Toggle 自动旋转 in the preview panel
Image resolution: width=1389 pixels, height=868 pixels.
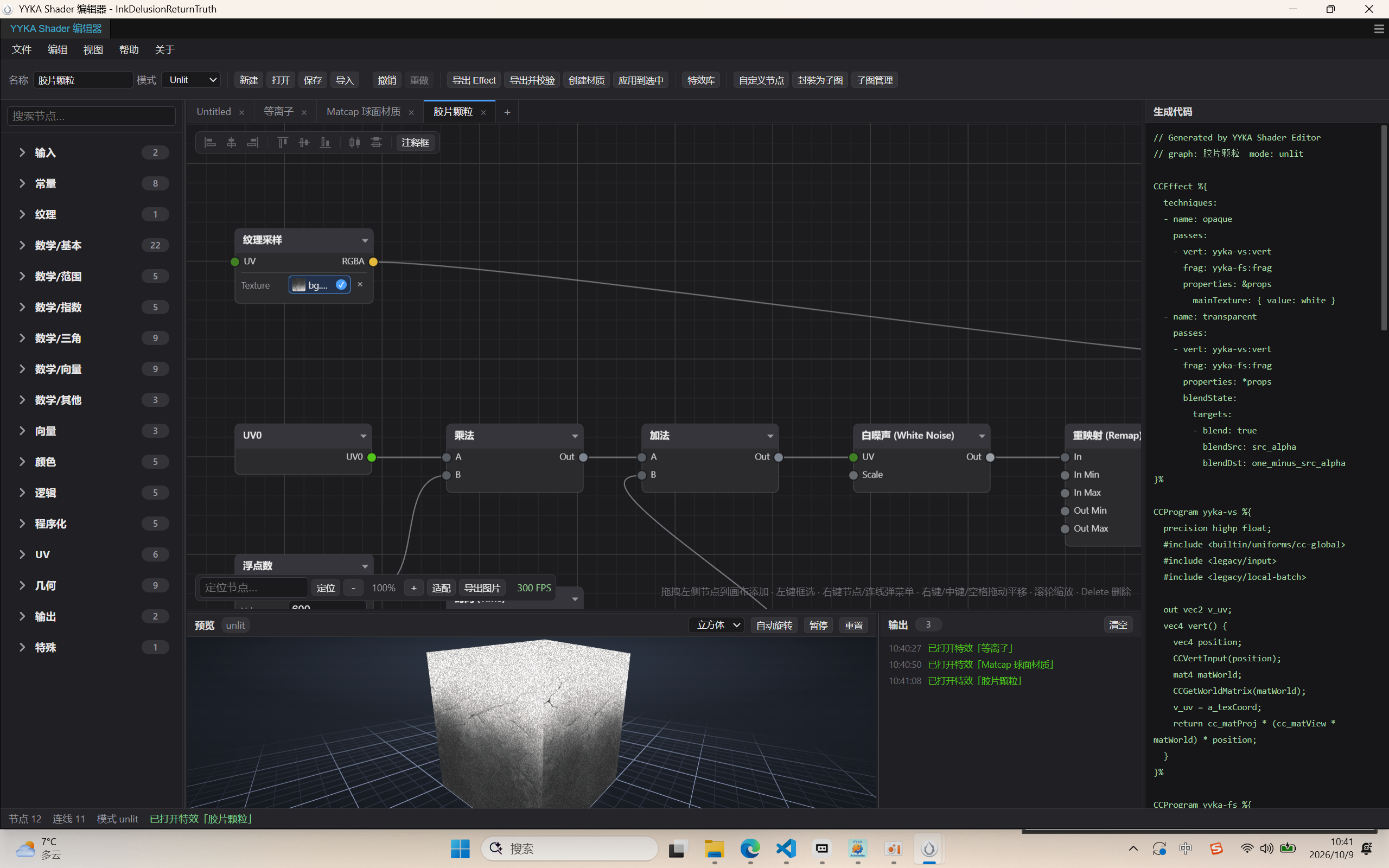[774, 625]
